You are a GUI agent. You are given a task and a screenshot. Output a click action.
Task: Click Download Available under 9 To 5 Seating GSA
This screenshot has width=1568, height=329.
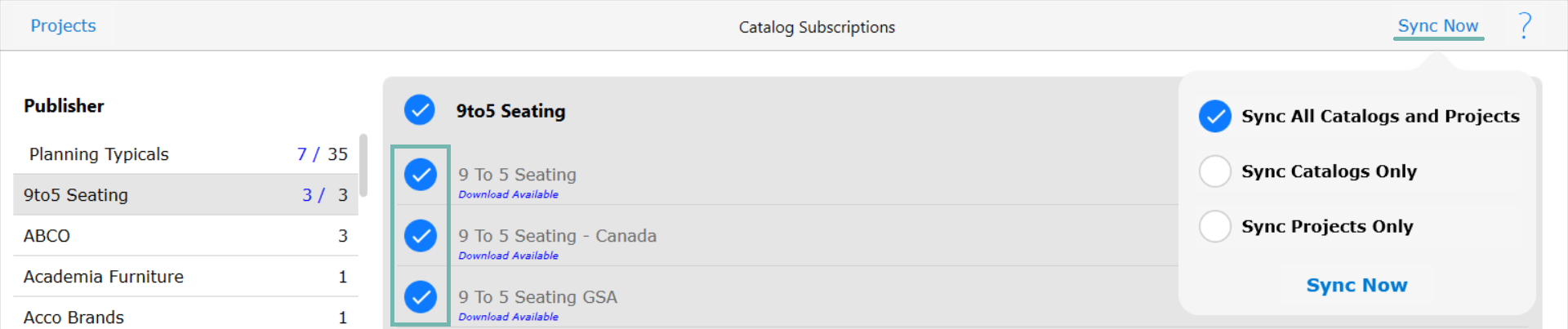pyautogui.click(x=508, y=317)
